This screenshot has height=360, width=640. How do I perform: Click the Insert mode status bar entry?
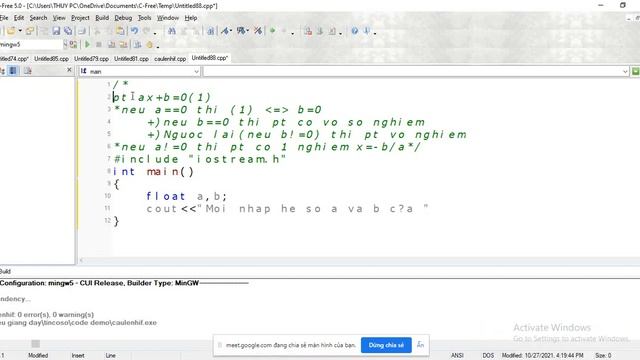pyautogui.click(x=78, y=356)
